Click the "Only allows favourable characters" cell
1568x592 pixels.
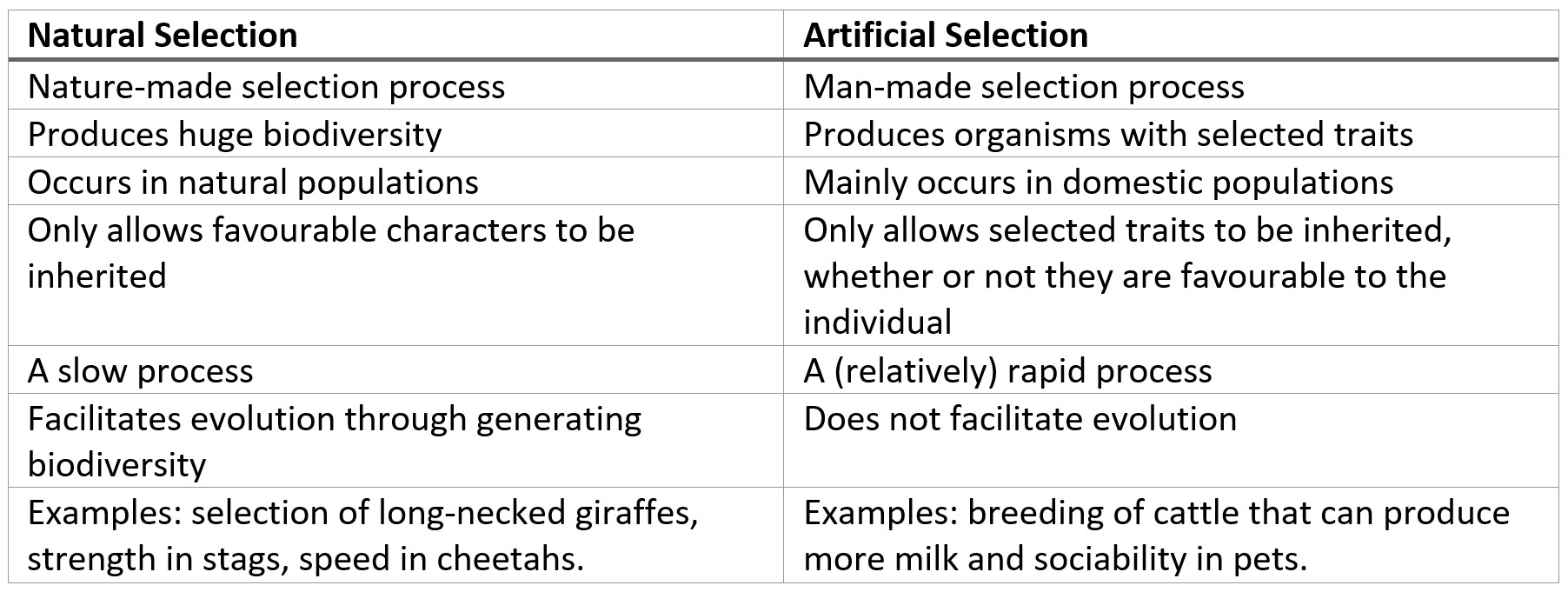(x=331, y=253)
